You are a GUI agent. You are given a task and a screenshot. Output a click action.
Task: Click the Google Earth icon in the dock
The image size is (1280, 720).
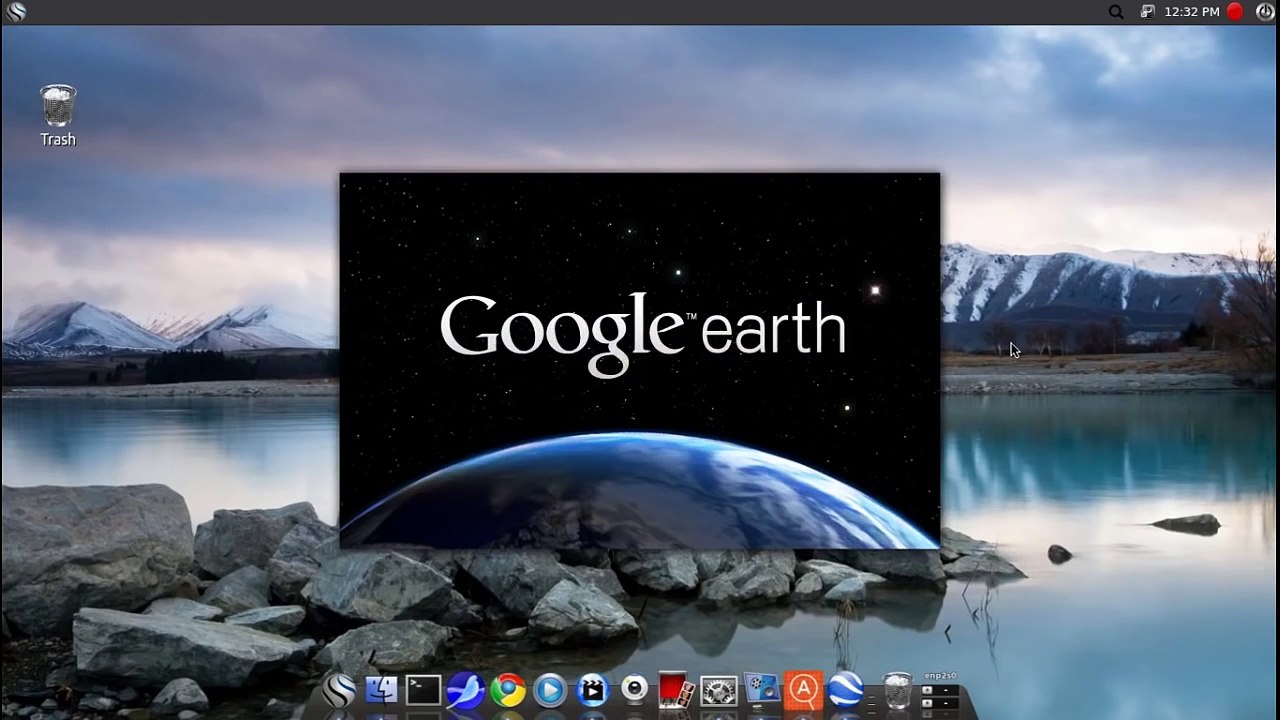tap(846, 691)
